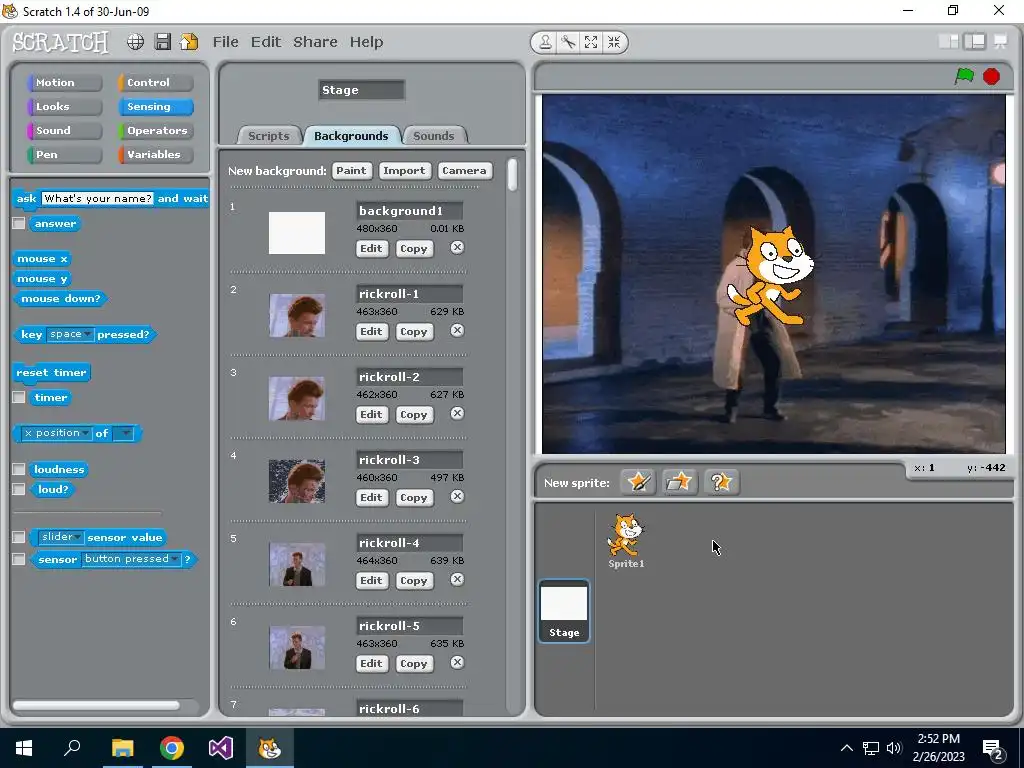Select the Stage thumbnail
Viewport: 1024px width, 768px height.
[564, 611]
